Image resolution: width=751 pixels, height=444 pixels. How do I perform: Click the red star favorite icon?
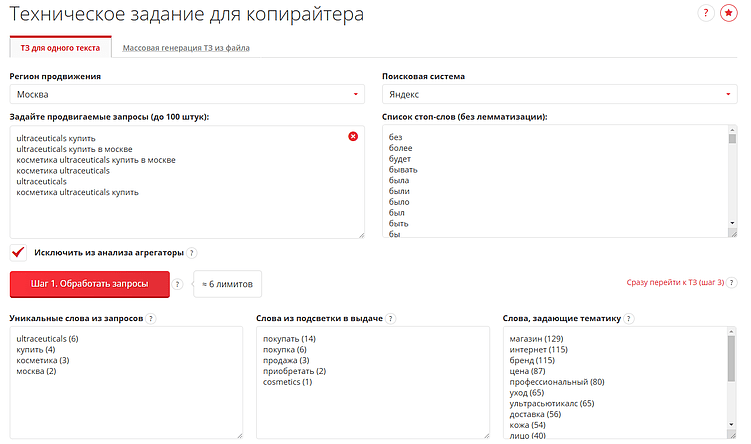728,13
